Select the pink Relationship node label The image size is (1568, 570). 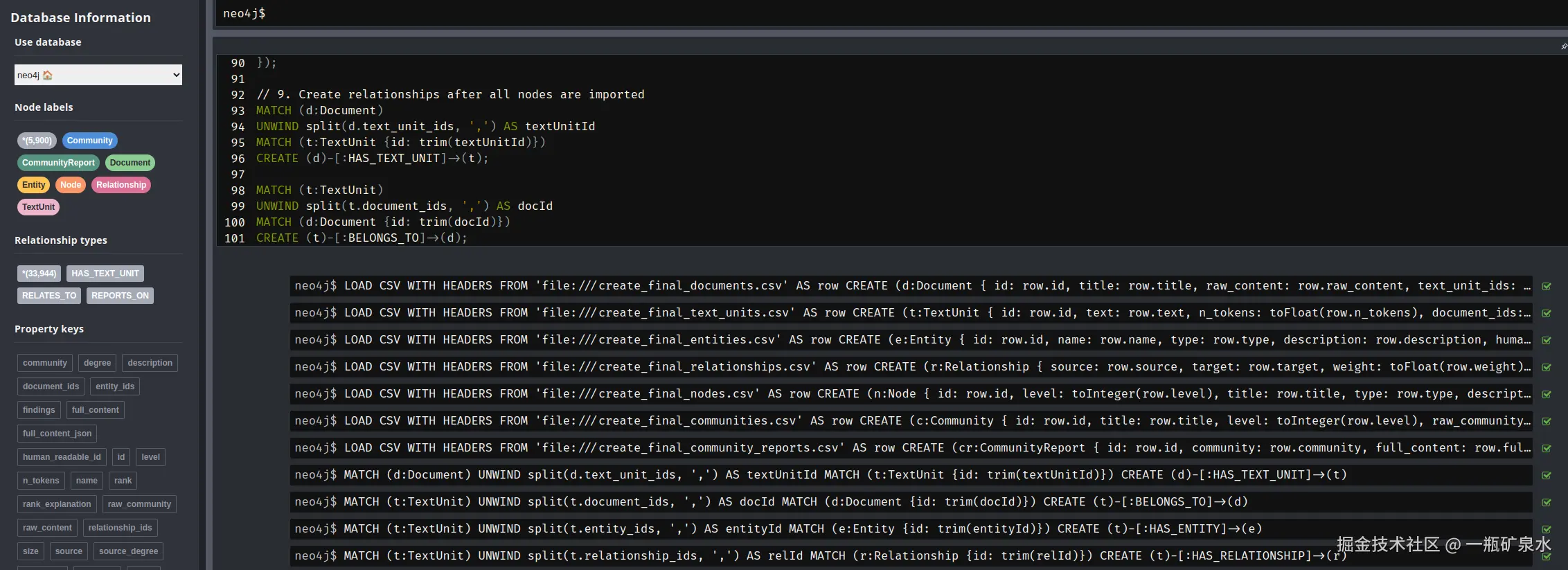coord(121,185)
